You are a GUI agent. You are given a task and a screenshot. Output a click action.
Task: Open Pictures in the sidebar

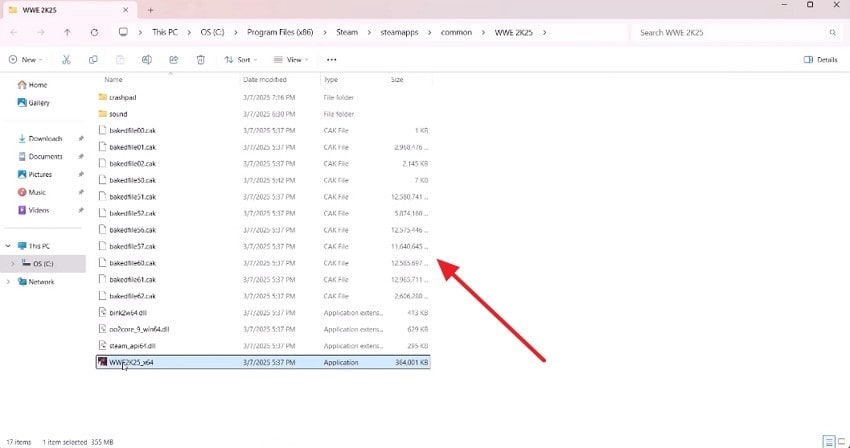[x=35, y=174]
